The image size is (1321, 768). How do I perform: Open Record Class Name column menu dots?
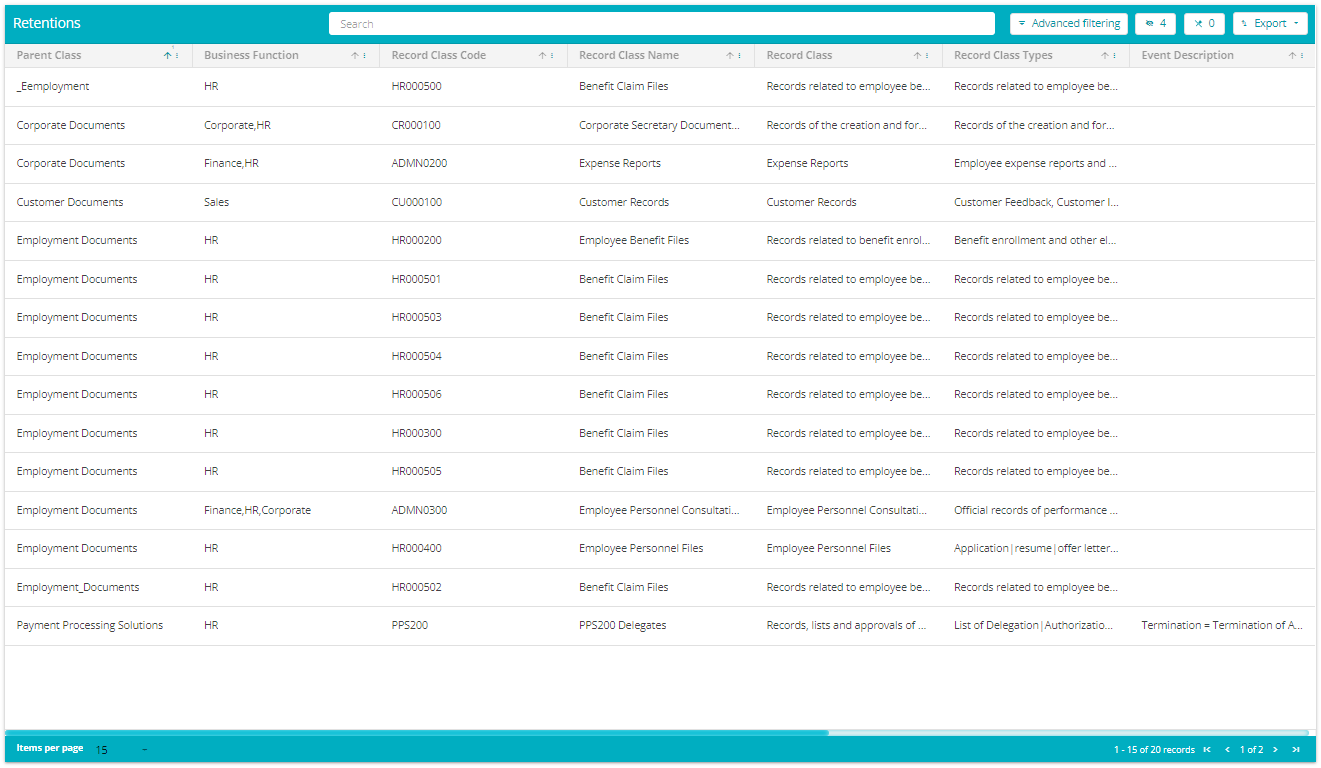click(739, 56)
